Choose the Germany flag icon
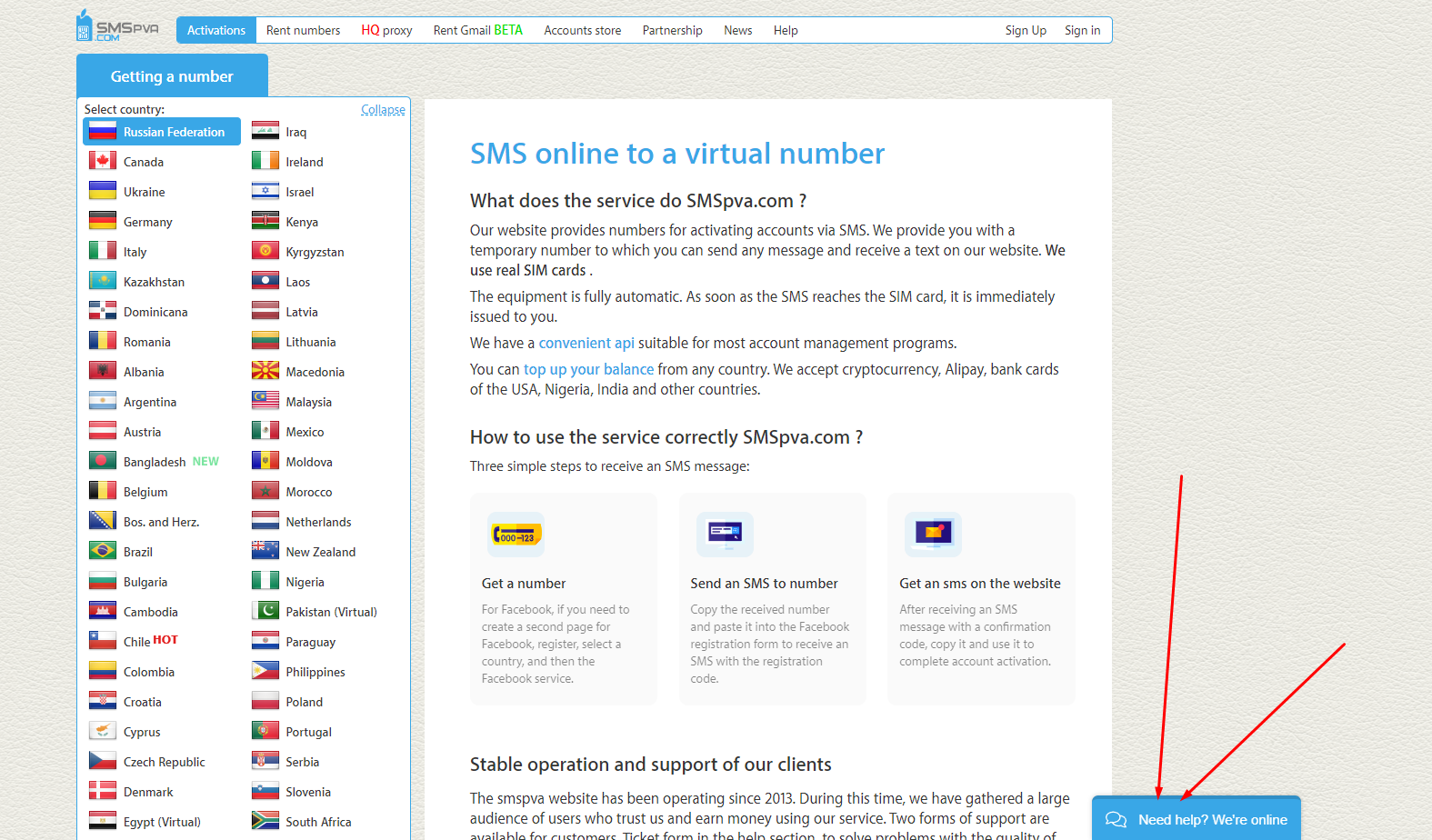 tap(103, 221)
